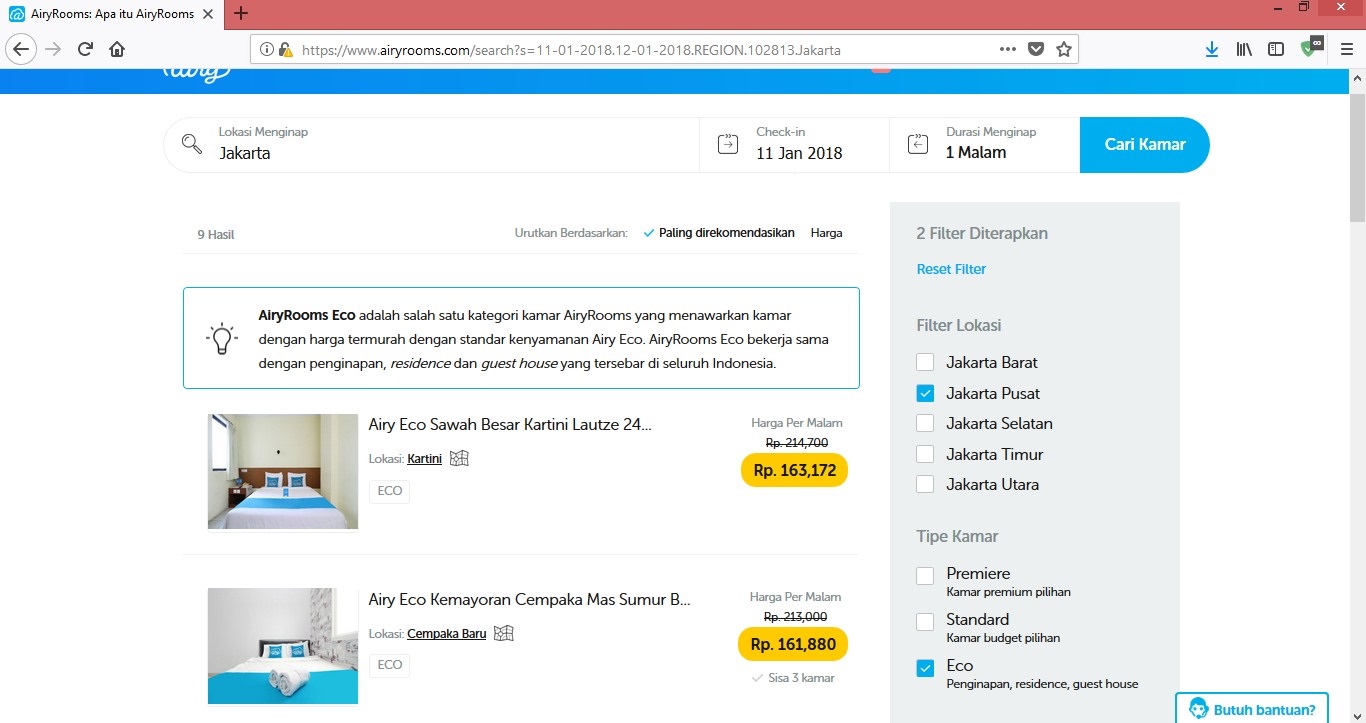The width and height of the screenshot is (1366, 723).
Task: Save the page to Pocket icon
Action: (x=1036, y=49)
